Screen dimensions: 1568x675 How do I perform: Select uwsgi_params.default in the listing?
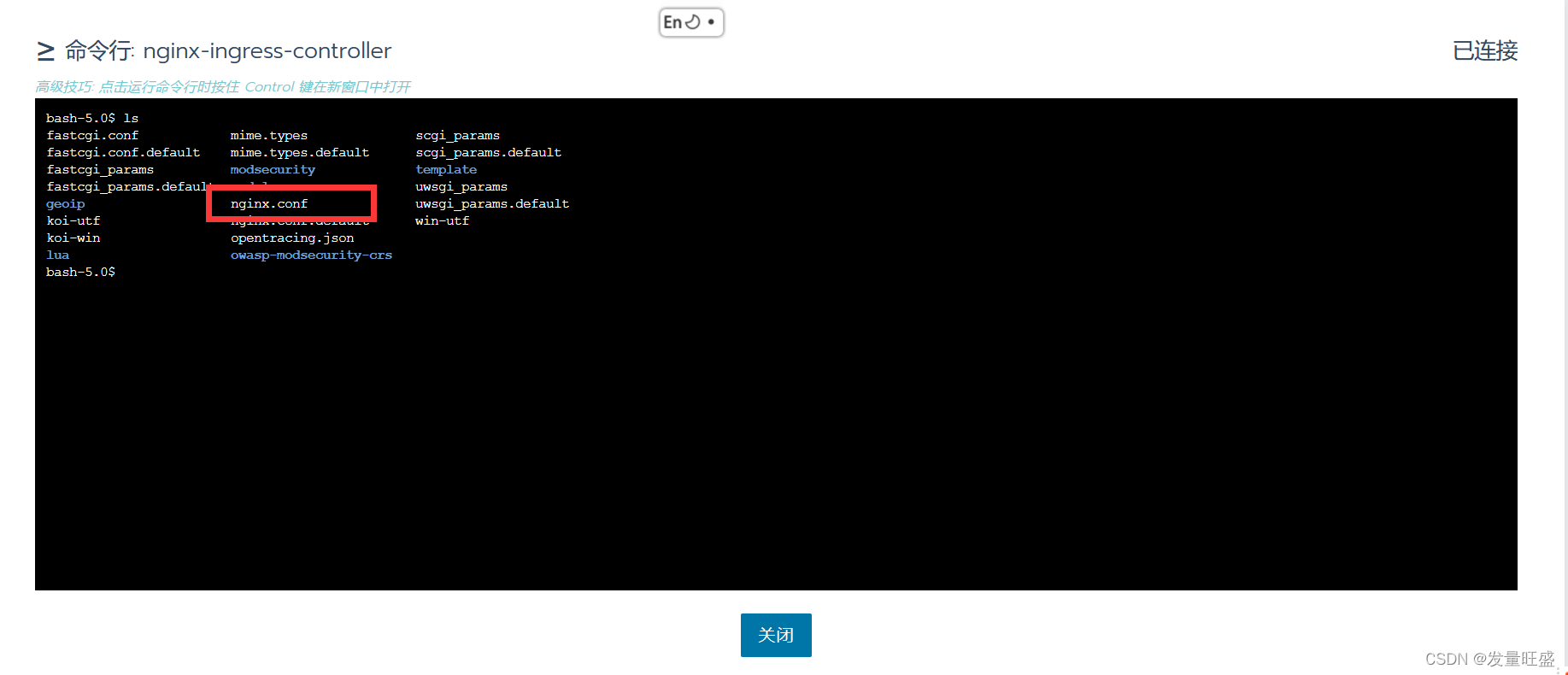pos(492,203)
